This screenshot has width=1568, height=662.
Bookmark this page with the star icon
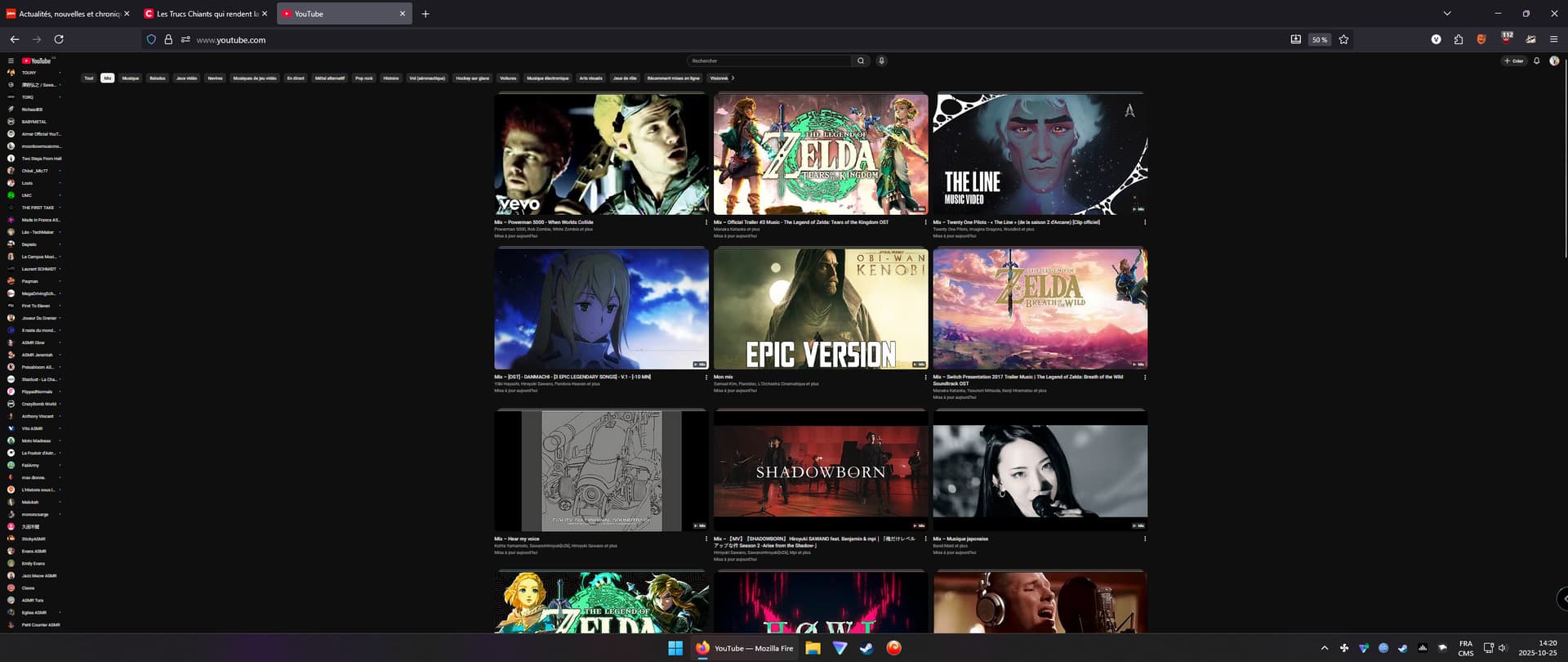pos(1343,39)
